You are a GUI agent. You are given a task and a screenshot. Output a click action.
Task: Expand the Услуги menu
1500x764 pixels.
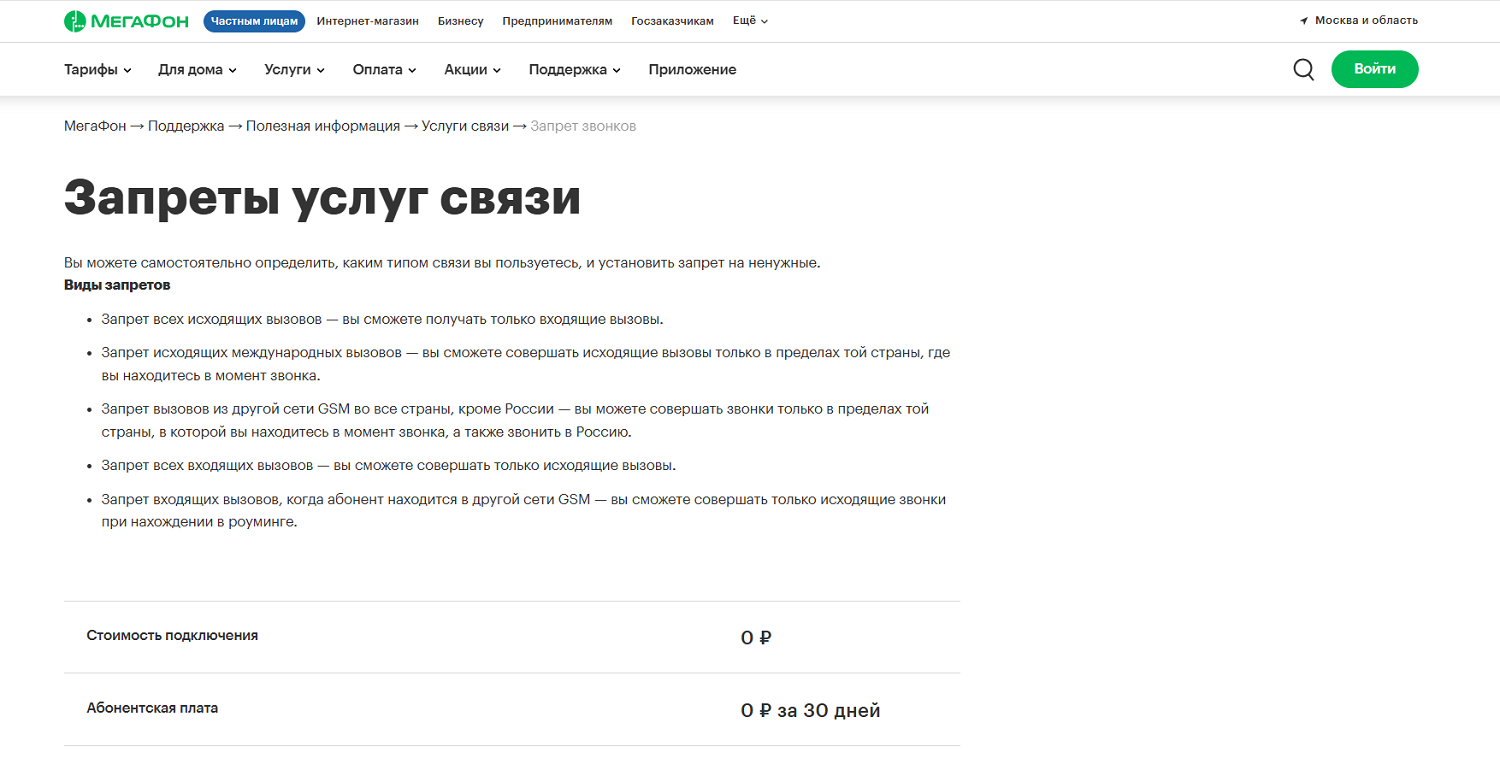[x=295, y=70]
